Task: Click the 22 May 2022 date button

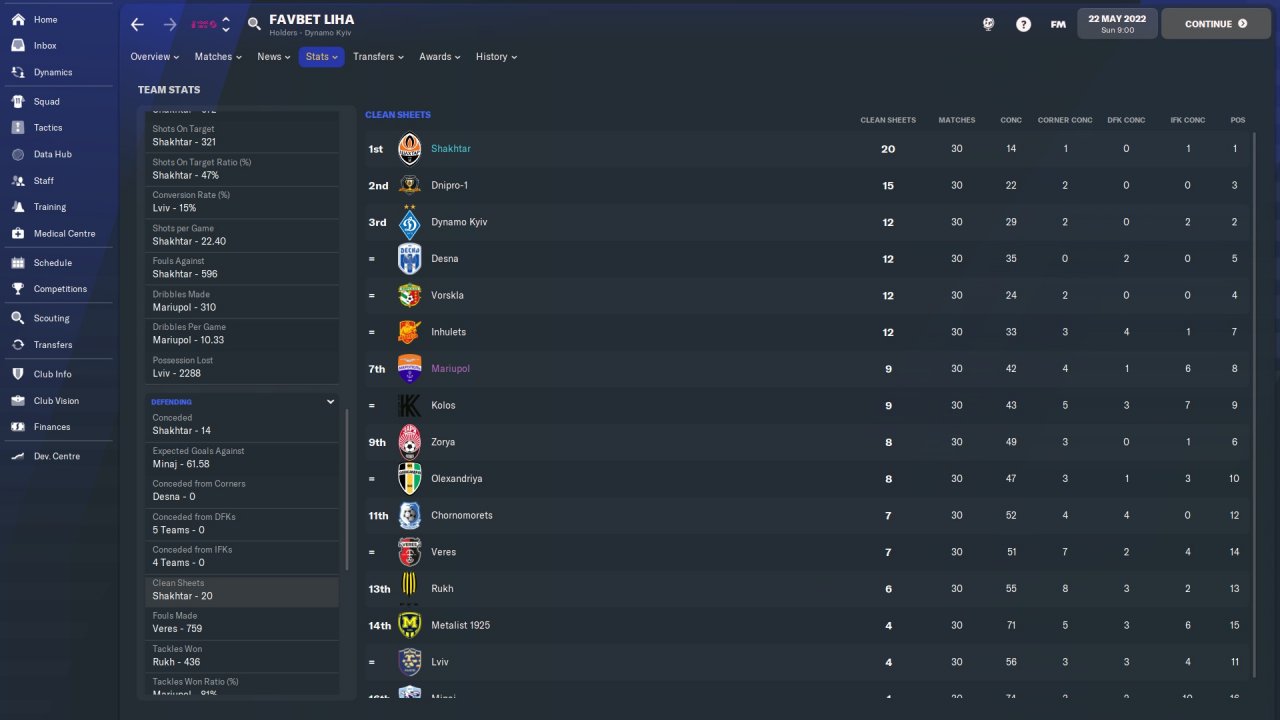Action: pyautogui.click(x=1117, y=24)
